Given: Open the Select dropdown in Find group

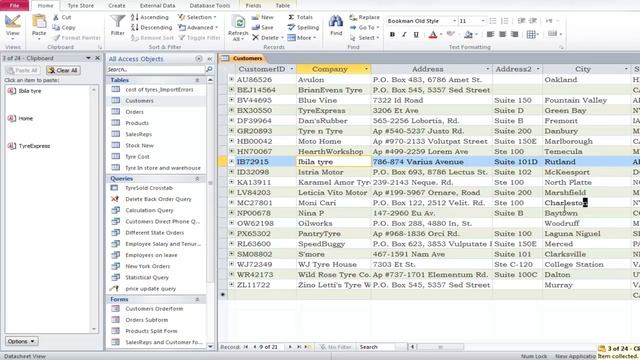Looking at the screenshot, I should click(365, 38).
